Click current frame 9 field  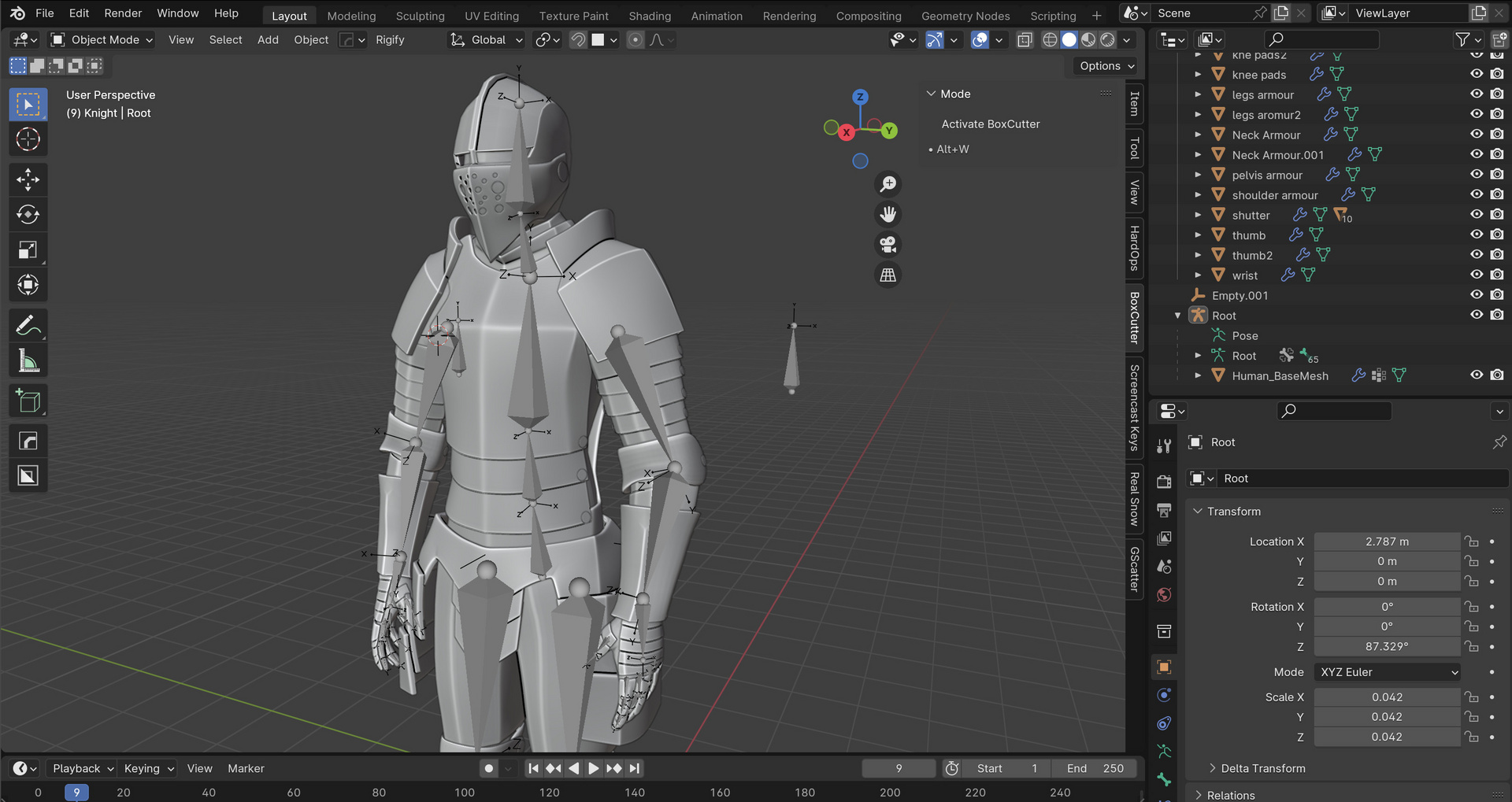coord(899,768)
